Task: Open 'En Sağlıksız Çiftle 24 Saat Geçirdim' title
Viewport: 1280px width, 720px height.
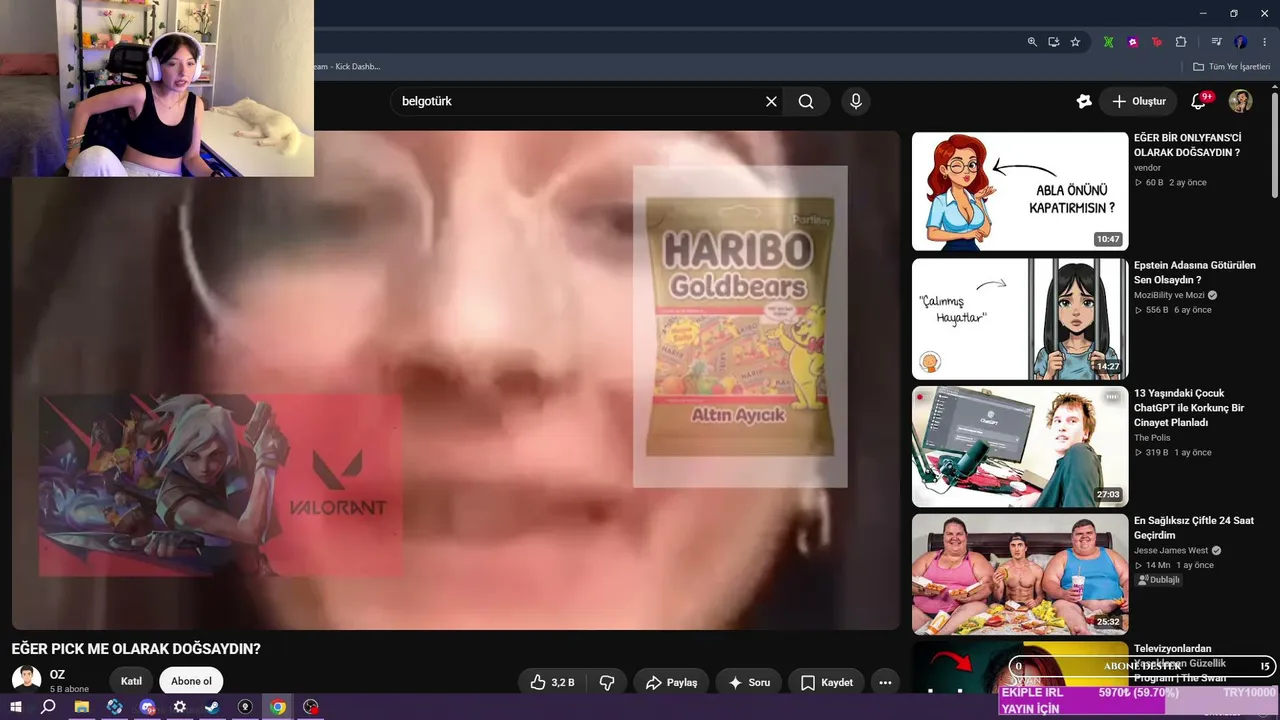Action: tap(1194, 528)
